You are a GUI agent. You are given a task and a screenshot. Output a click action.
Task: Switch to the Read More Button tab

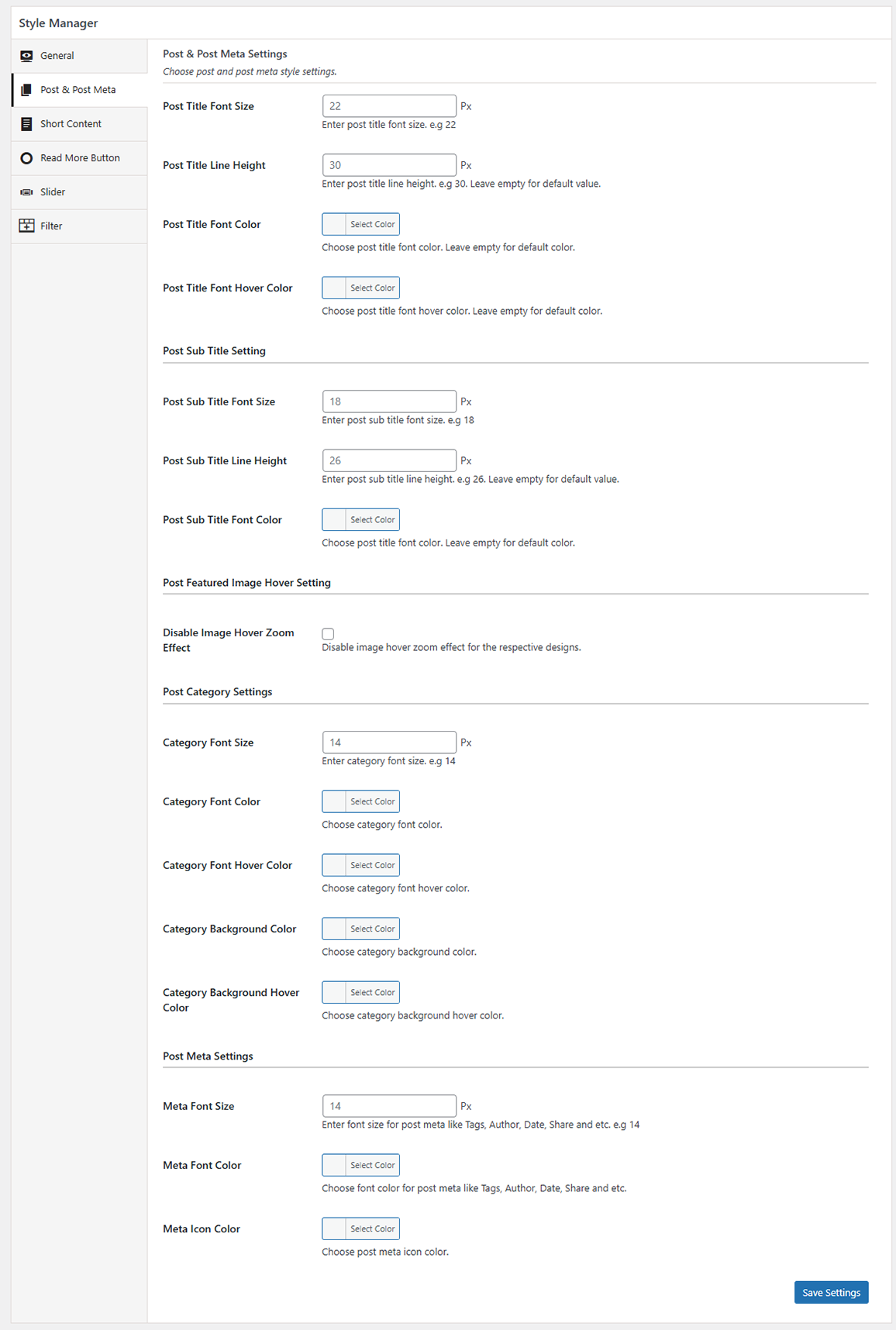pyautogui.click(x=80, y=158)
